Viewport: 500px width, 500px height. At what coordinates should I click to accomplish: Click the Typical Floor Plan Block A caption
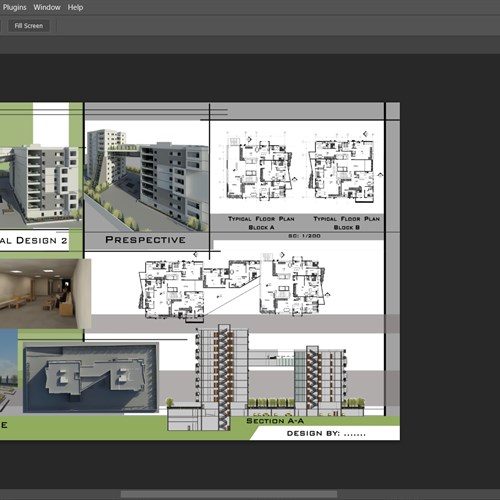pos(261,223)
